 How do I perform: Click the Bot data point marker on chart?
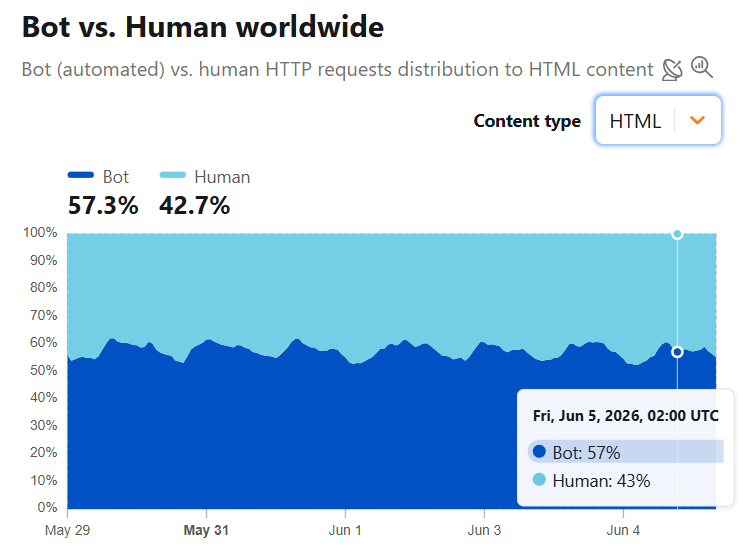pos(677,352)
